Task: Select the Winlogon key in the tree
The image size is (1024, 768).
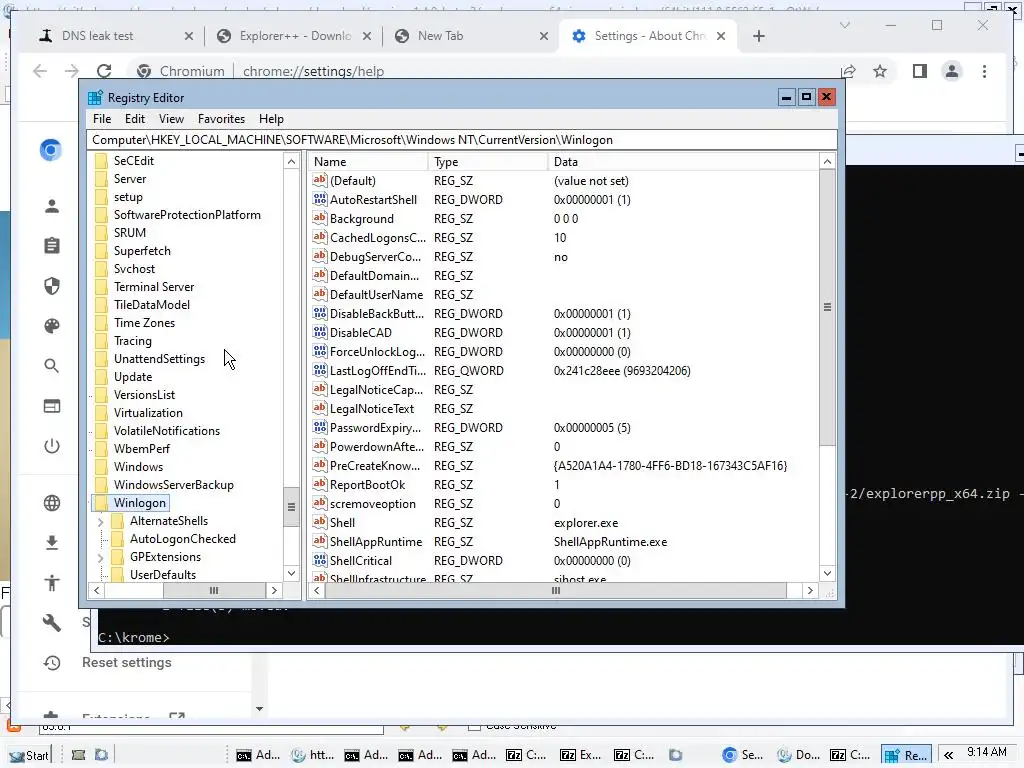Action: pyautogui.click(x=140, y=503)
